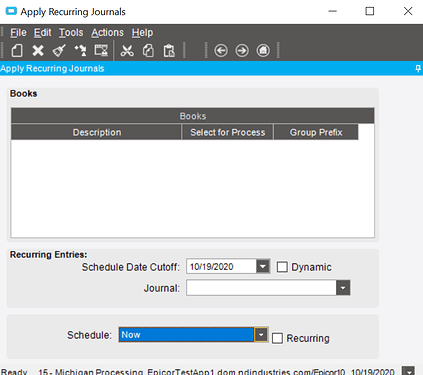Click the Process with hourglass toolbar icon
423x375 pixels.
(x=101, y=51)
